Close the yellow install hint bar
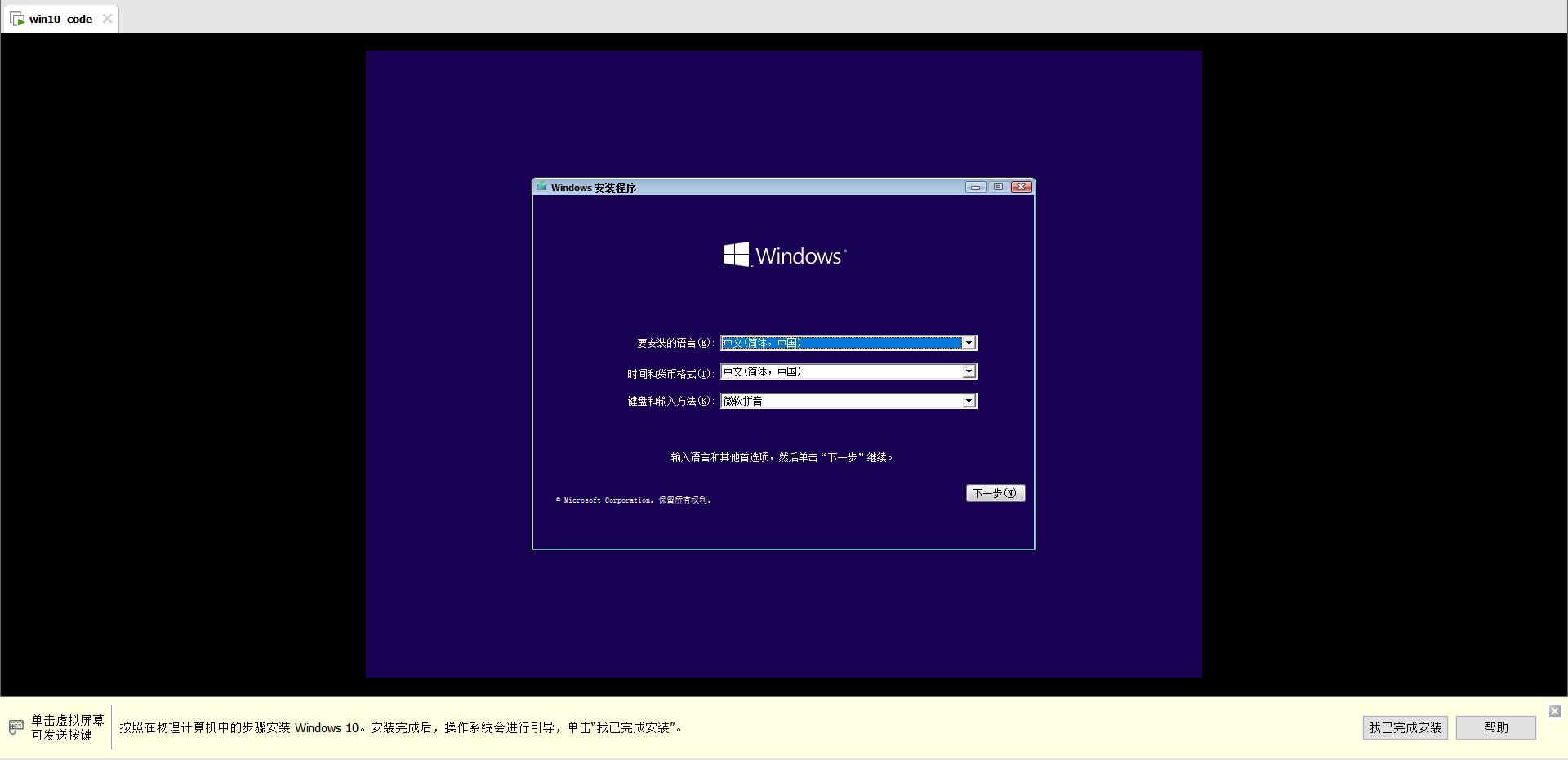 click(x=1555, y=711)
